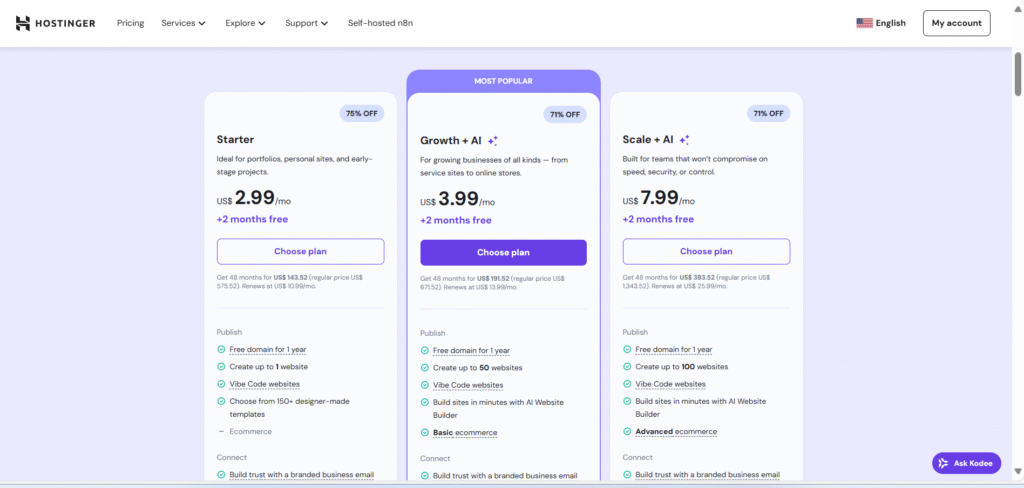Viewport: 1024px width, 488px height.
Task: Click the 75% OFF badge on Starter
Action: coord(361,113)
